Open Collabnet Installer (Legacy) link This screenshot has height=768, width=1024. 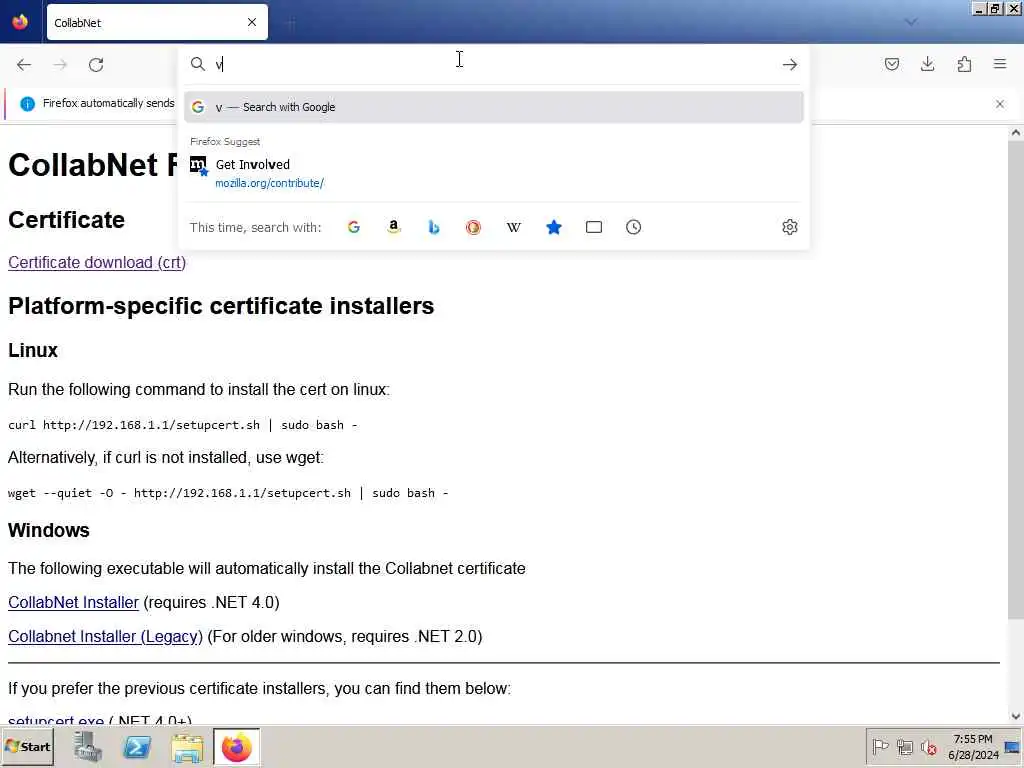click(x=105, y=636)
